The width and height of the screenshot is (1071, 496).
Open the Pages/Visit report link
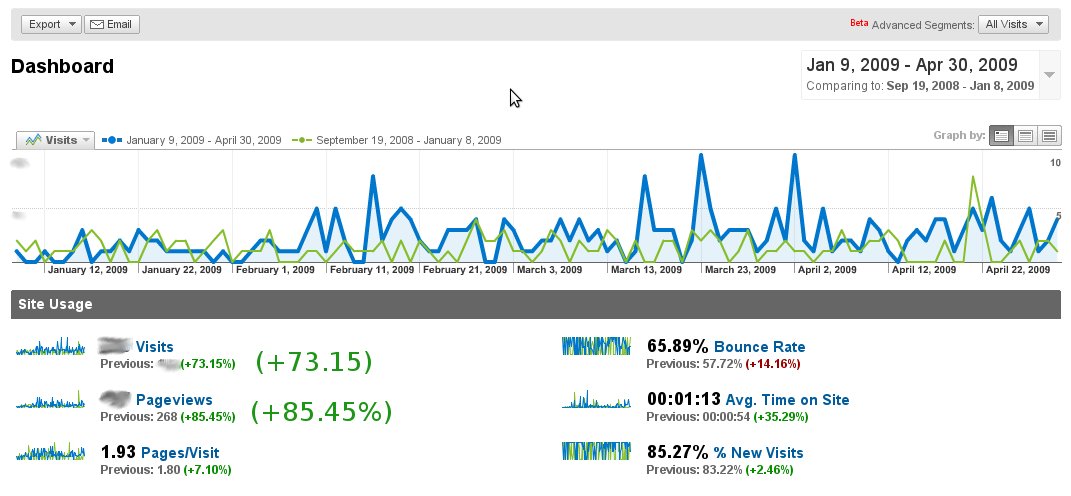point(180,453)
